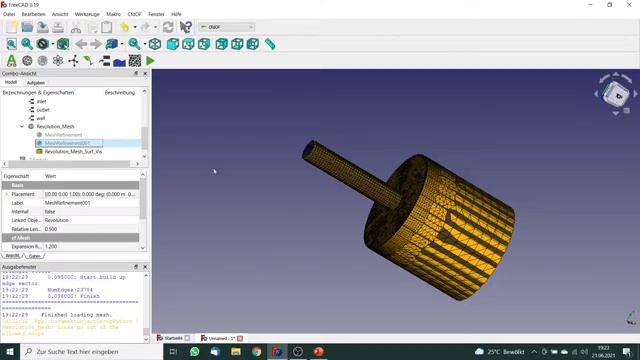Select the wall tree item

[41, 118]
